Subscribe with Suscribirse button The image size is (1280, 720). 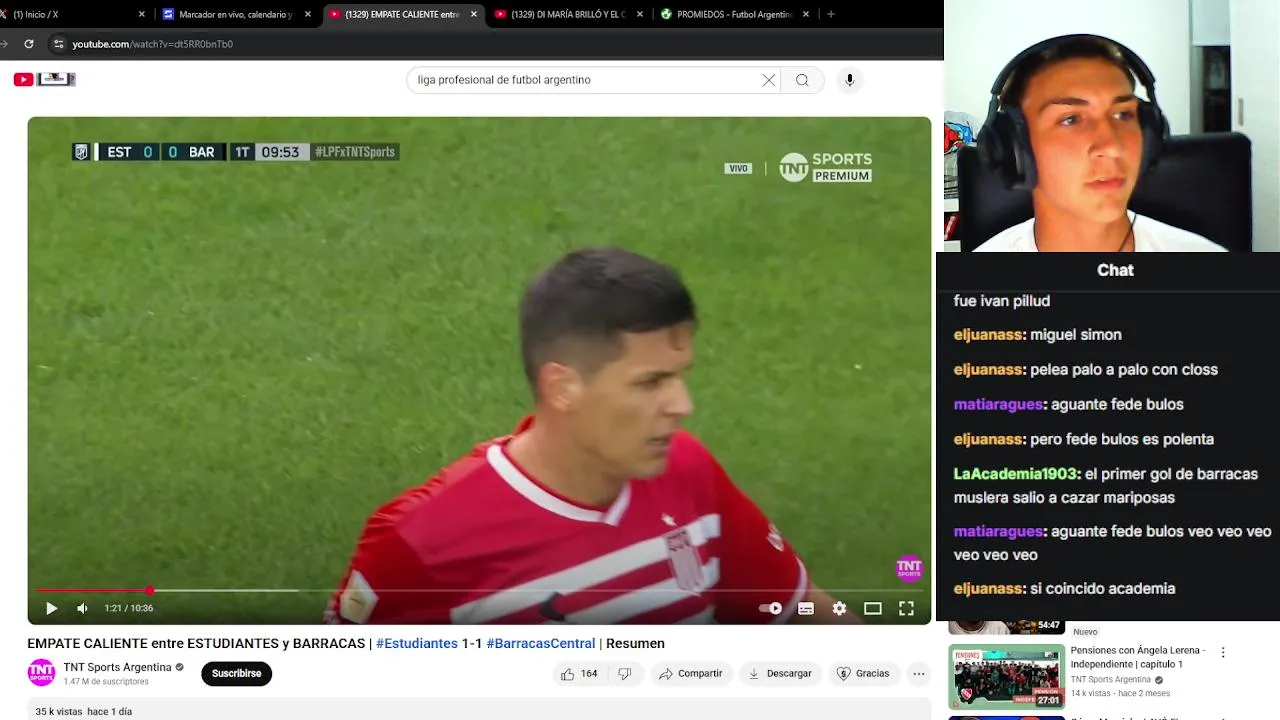click(236, 674)
